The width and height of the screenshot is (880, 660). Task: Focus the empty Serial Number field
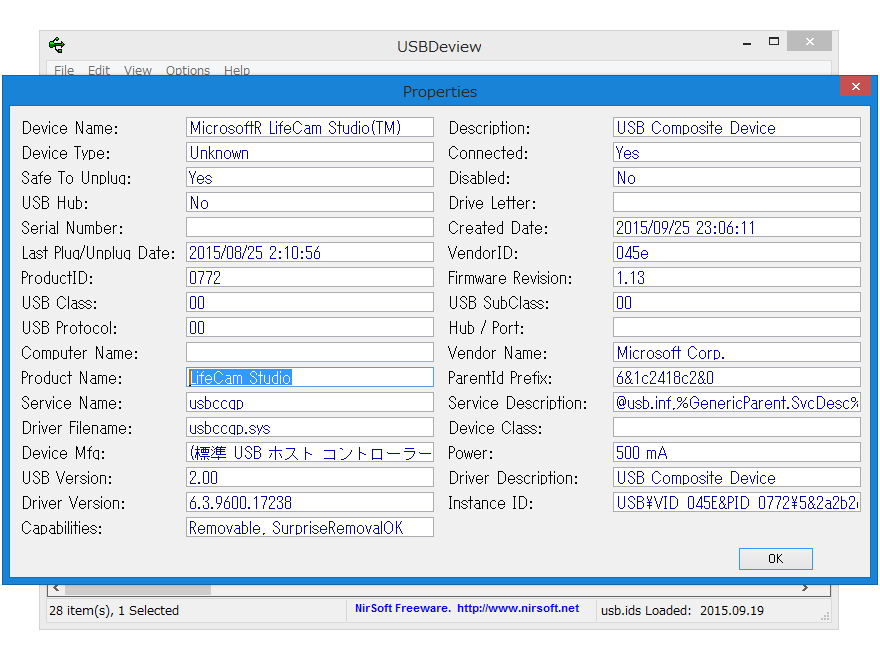coord(310,227)
